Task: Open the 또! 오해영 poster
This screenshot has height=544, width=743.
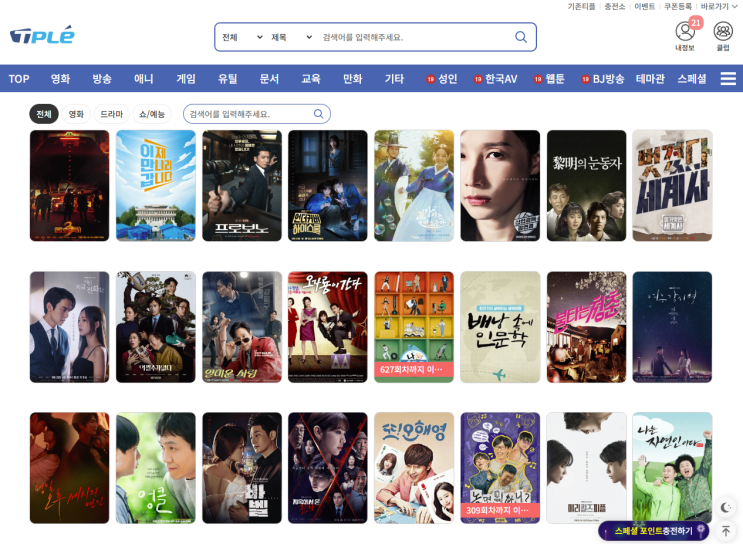Action: (x=414, y=468)
